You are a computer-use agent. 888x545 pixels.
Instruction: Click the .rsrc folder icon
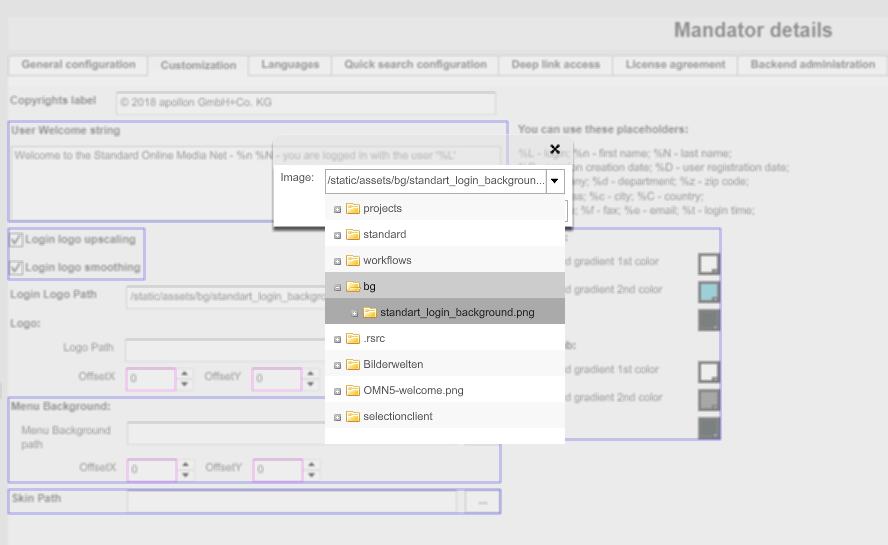tap(353, 339)
